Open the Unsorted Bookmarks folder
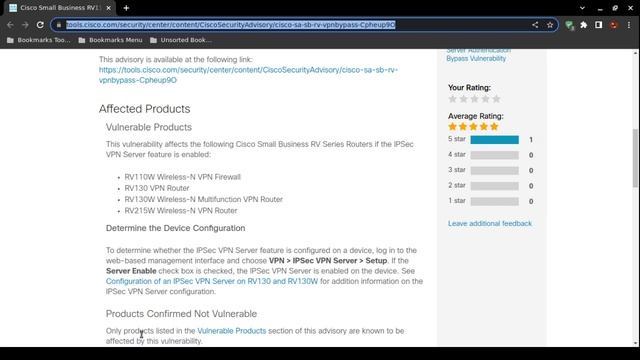The height and width of the screenshot is (360, 640). coord(181,40)
